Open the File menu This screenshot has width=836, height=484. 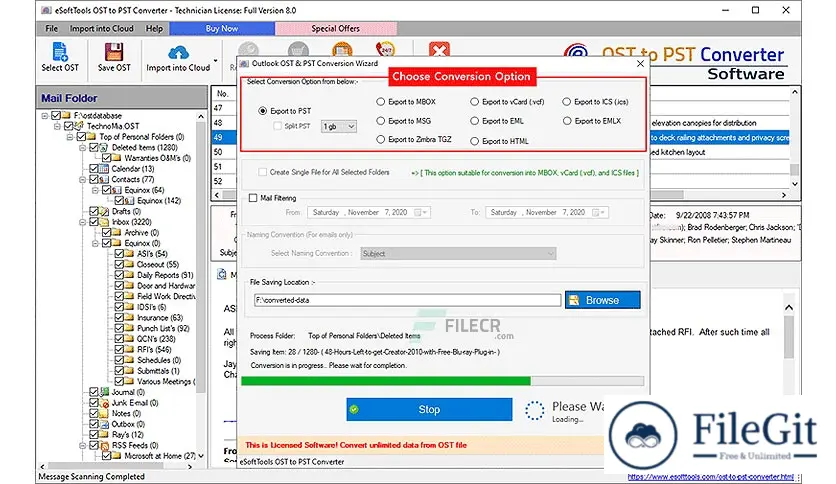coord(52,29)
